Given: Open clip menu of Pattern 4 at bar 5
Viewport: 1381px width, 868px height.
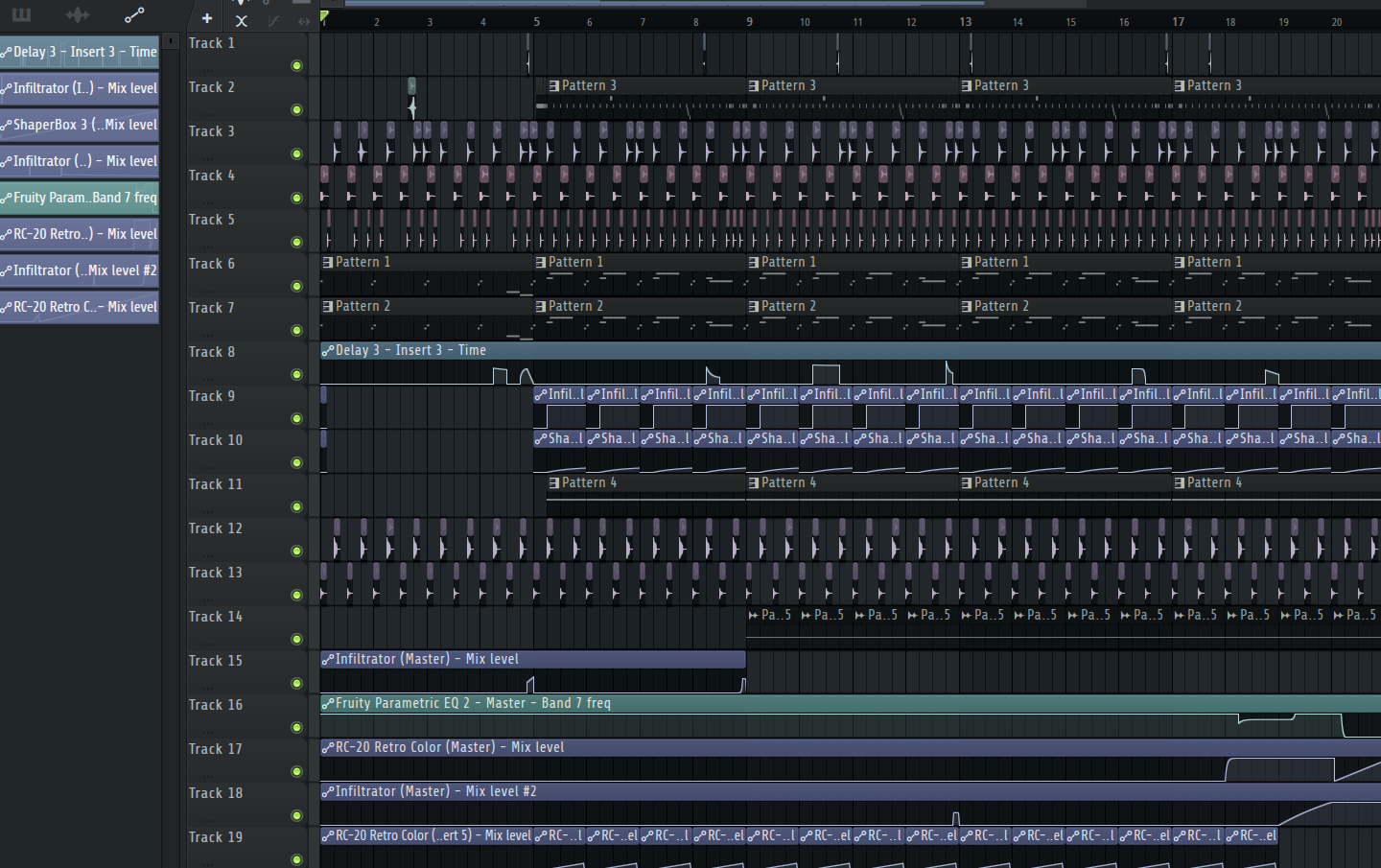Looking at the screenshot, I should (x=554, y=483).
